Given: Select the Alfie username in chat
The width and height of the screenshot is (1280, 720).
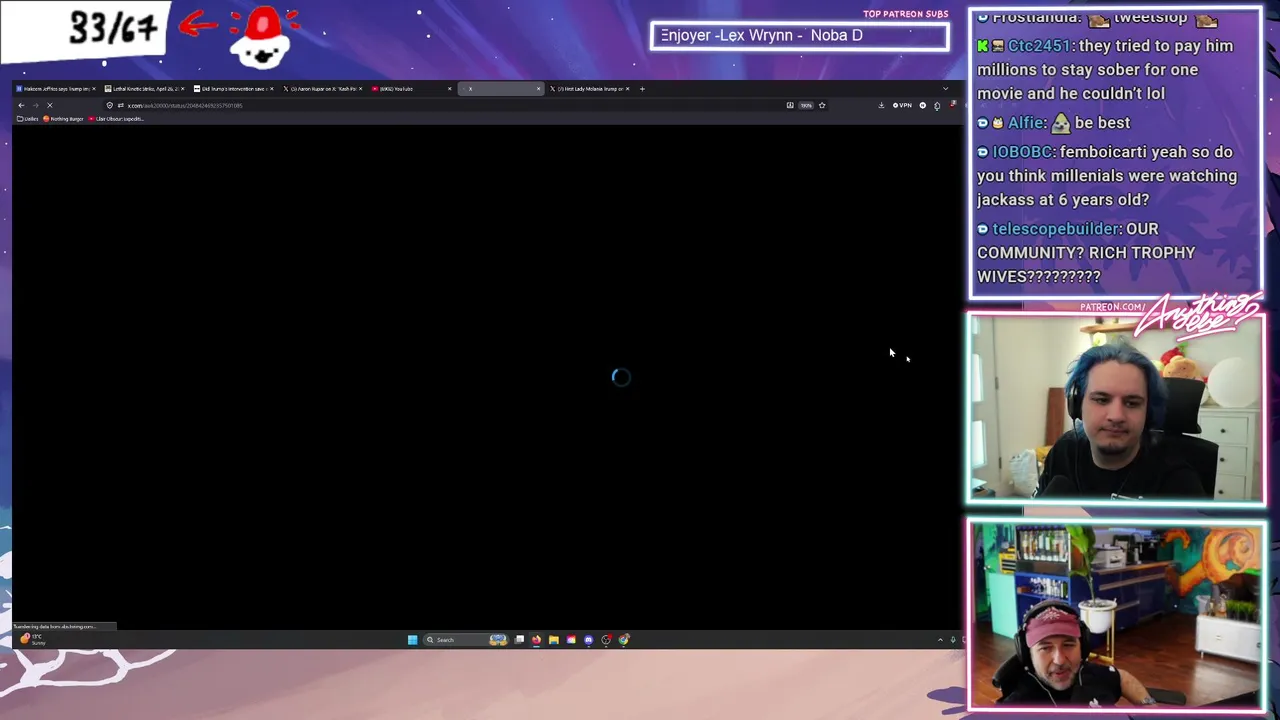Looking at the screenshot, I should [x=1026, y=123].
